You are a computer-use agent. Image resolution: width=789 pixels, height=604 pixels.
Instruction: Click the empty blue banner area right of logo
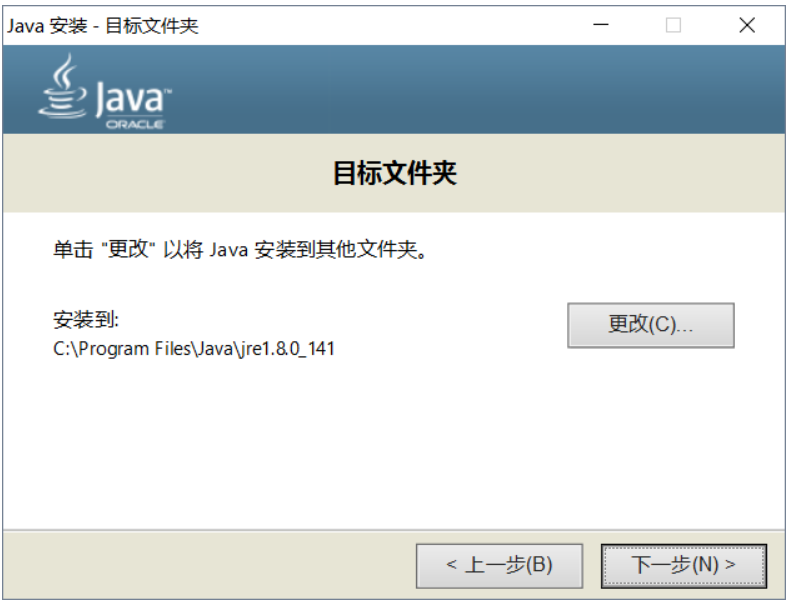[480, 90]
